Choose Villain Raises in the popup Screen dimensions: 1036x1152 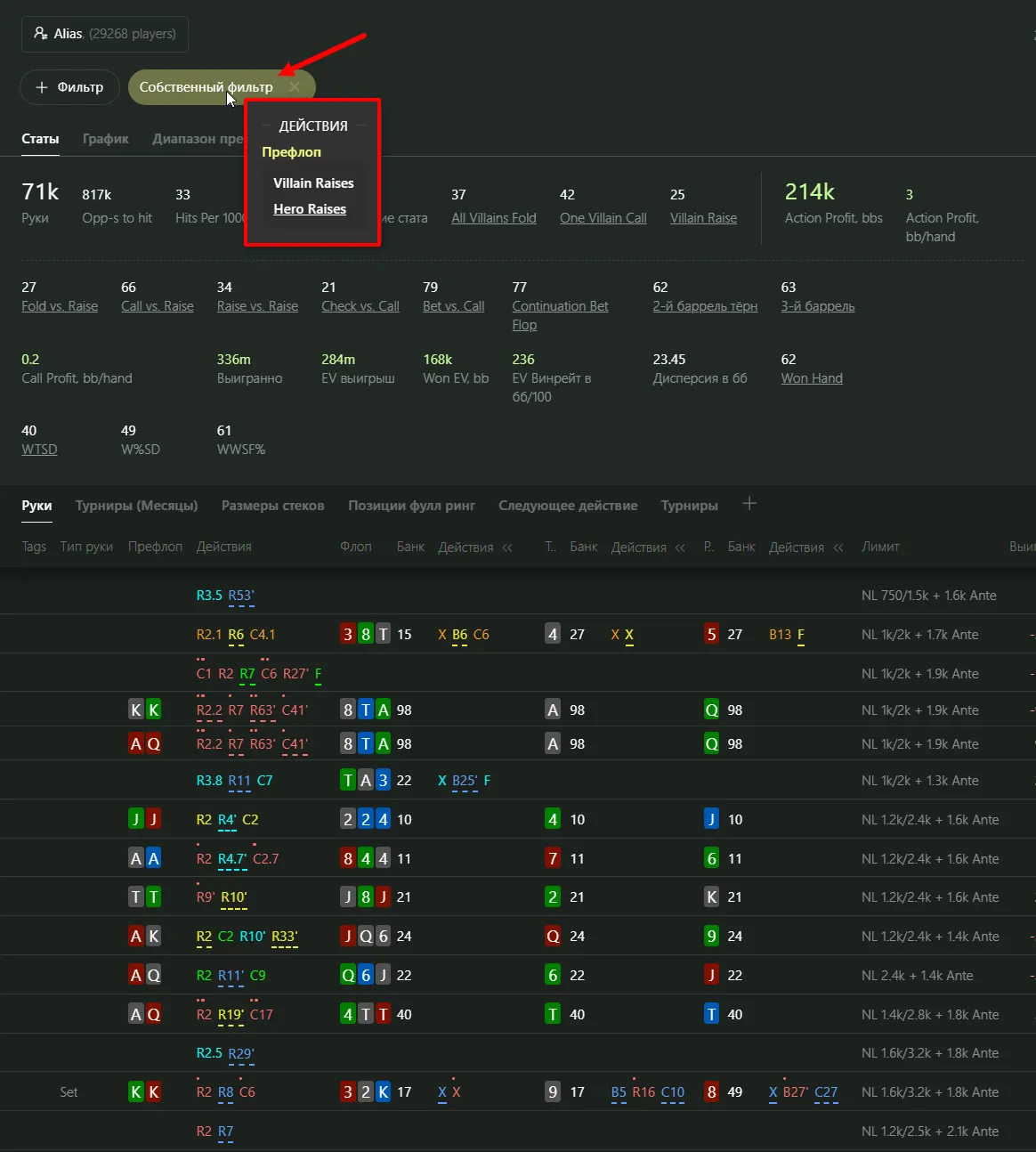(x=313, y=183)
